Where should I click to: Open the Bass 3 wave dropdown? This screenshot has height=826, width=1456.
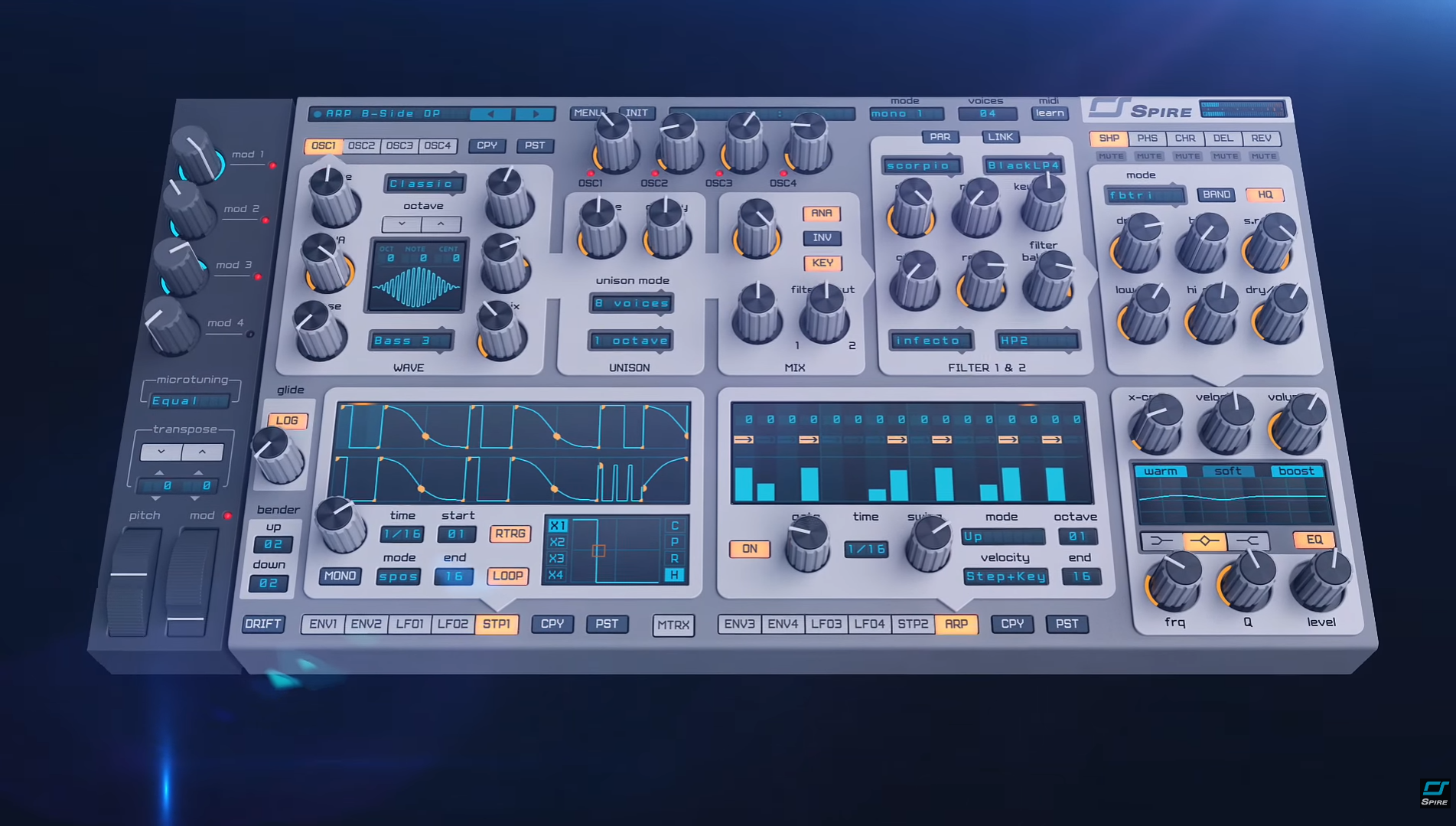[x=412, y=341]
